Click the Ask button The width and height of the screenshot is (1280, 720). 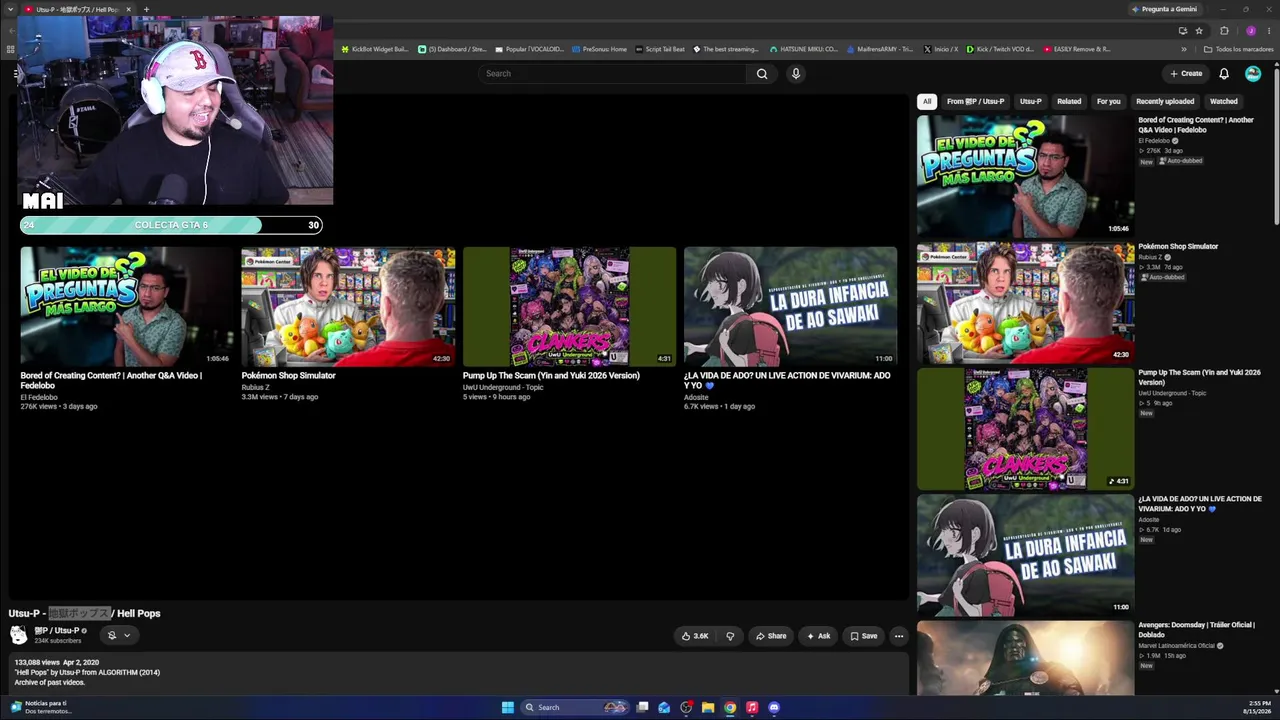tap(818, 636)
